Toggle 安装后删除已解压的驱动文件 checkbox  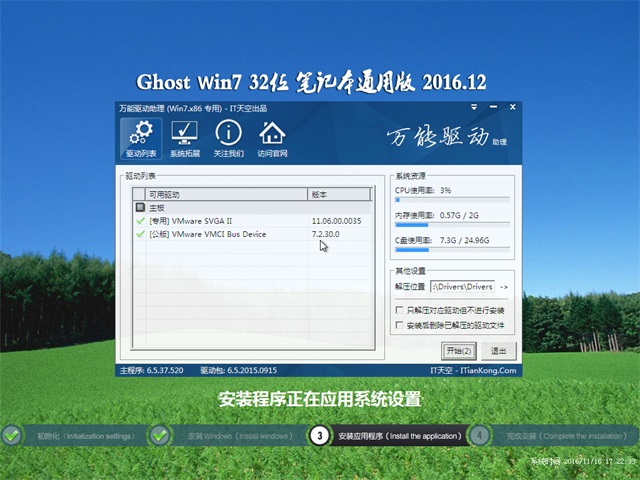401,325
